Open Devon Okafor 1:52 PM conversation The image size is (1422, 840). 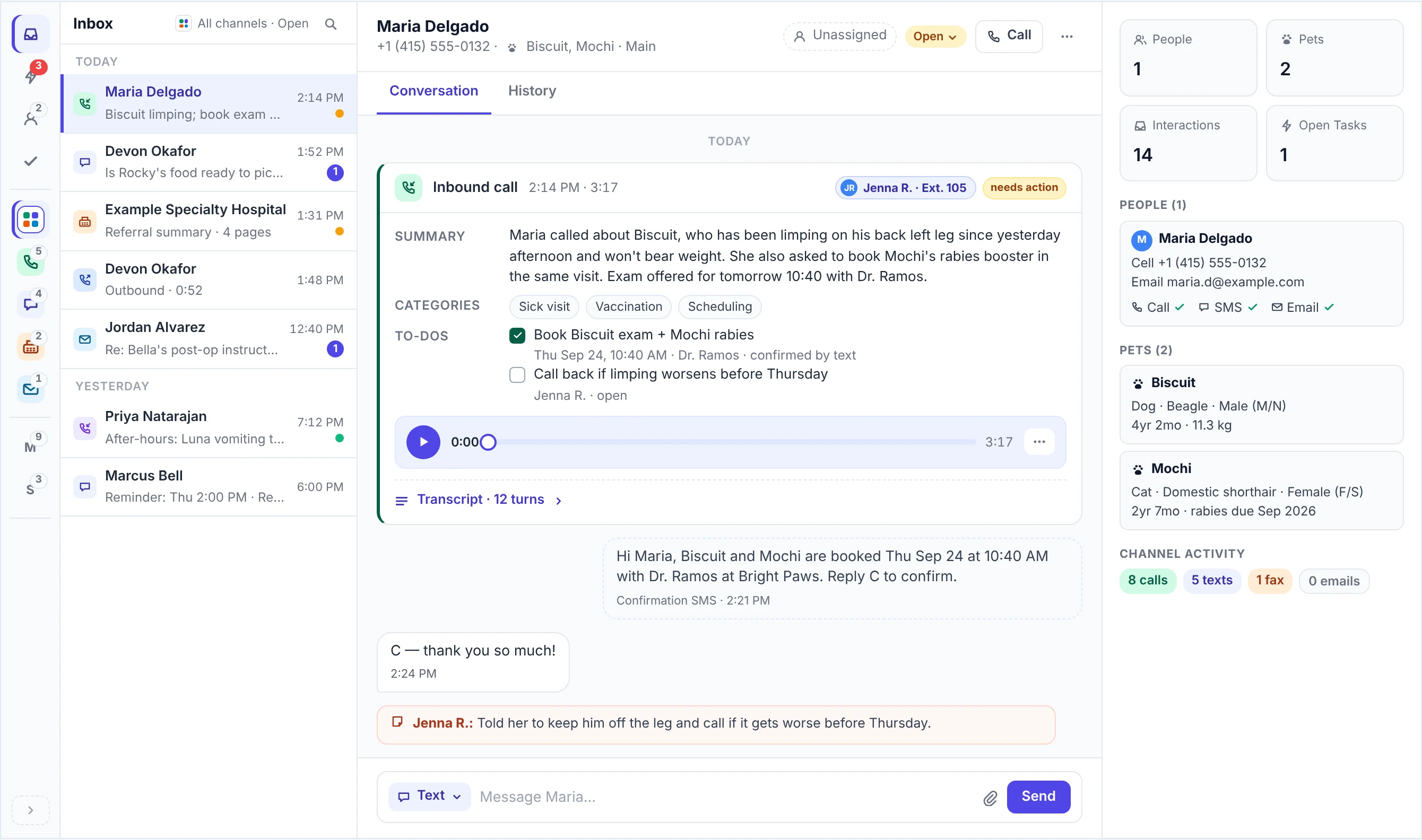(209, 162)
